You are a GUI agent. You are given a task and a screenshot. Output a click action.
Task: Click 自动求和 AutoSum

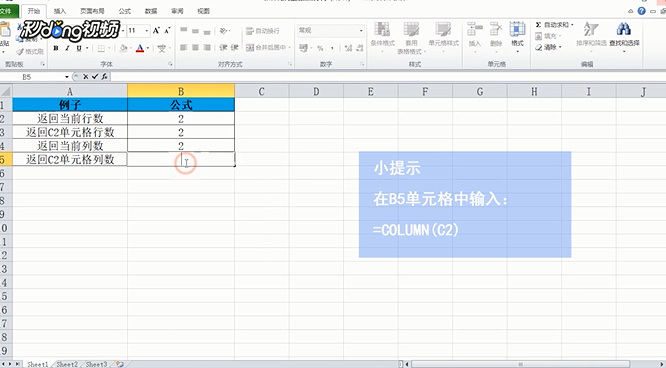552,25
